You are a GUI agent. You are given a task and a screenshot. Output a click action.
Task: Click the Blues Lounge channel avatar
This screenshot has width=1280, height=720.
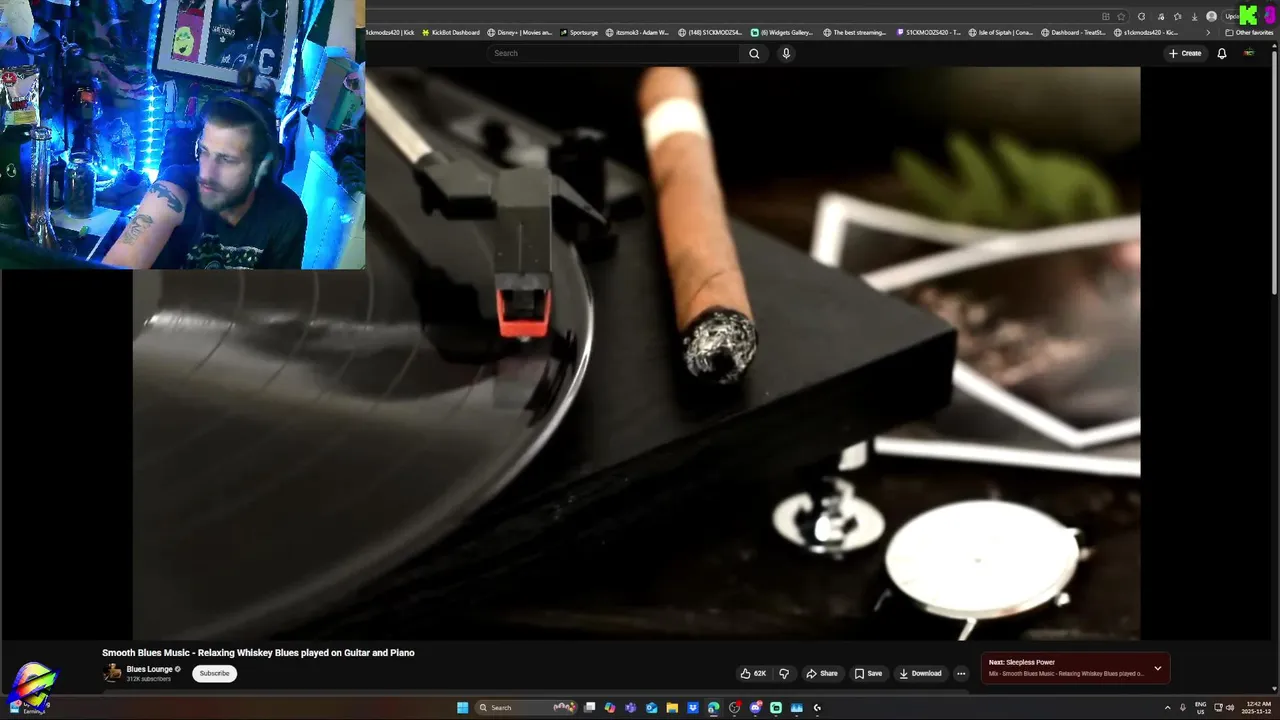[113, 673]
